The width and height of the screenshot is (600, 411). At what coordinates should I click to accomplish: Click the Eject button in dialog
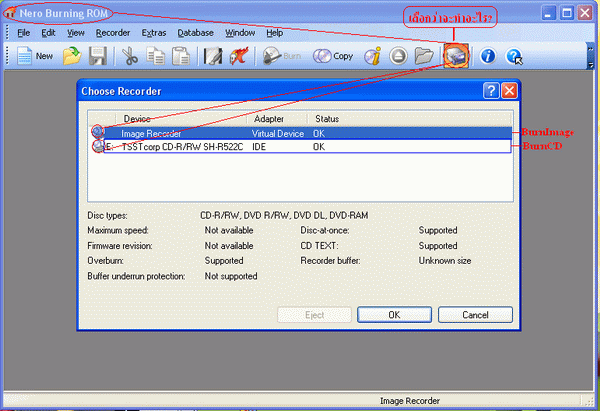click(314, 315)
